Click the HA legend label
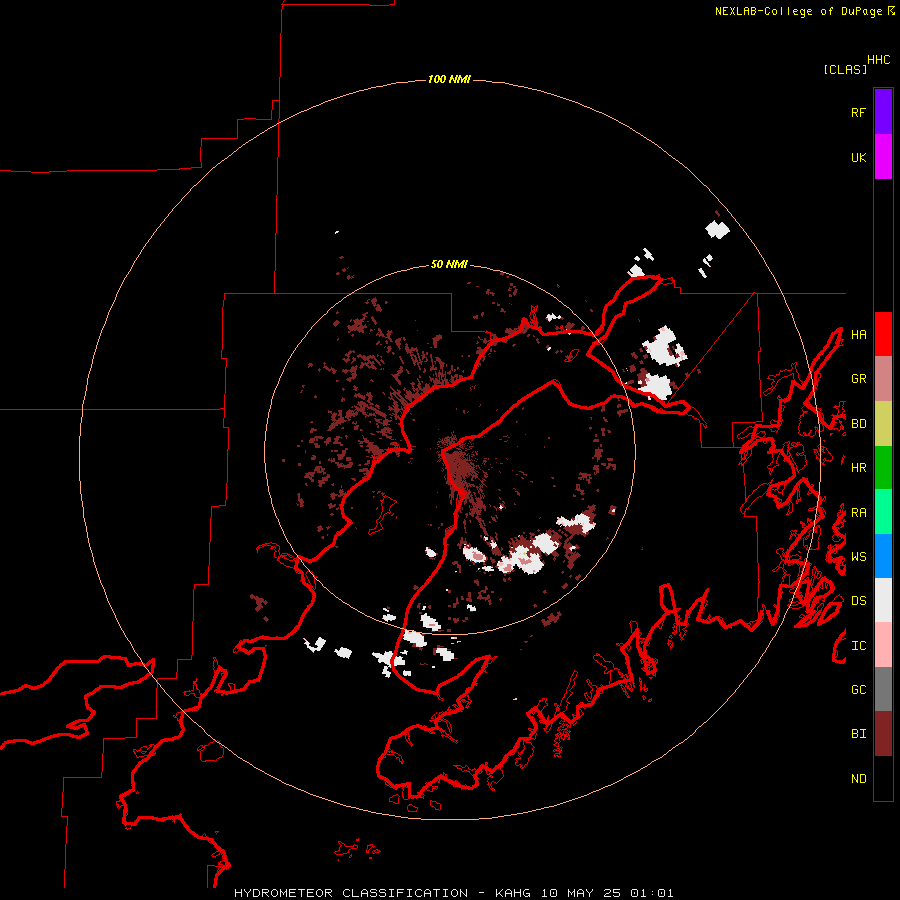 click(858, 335)
